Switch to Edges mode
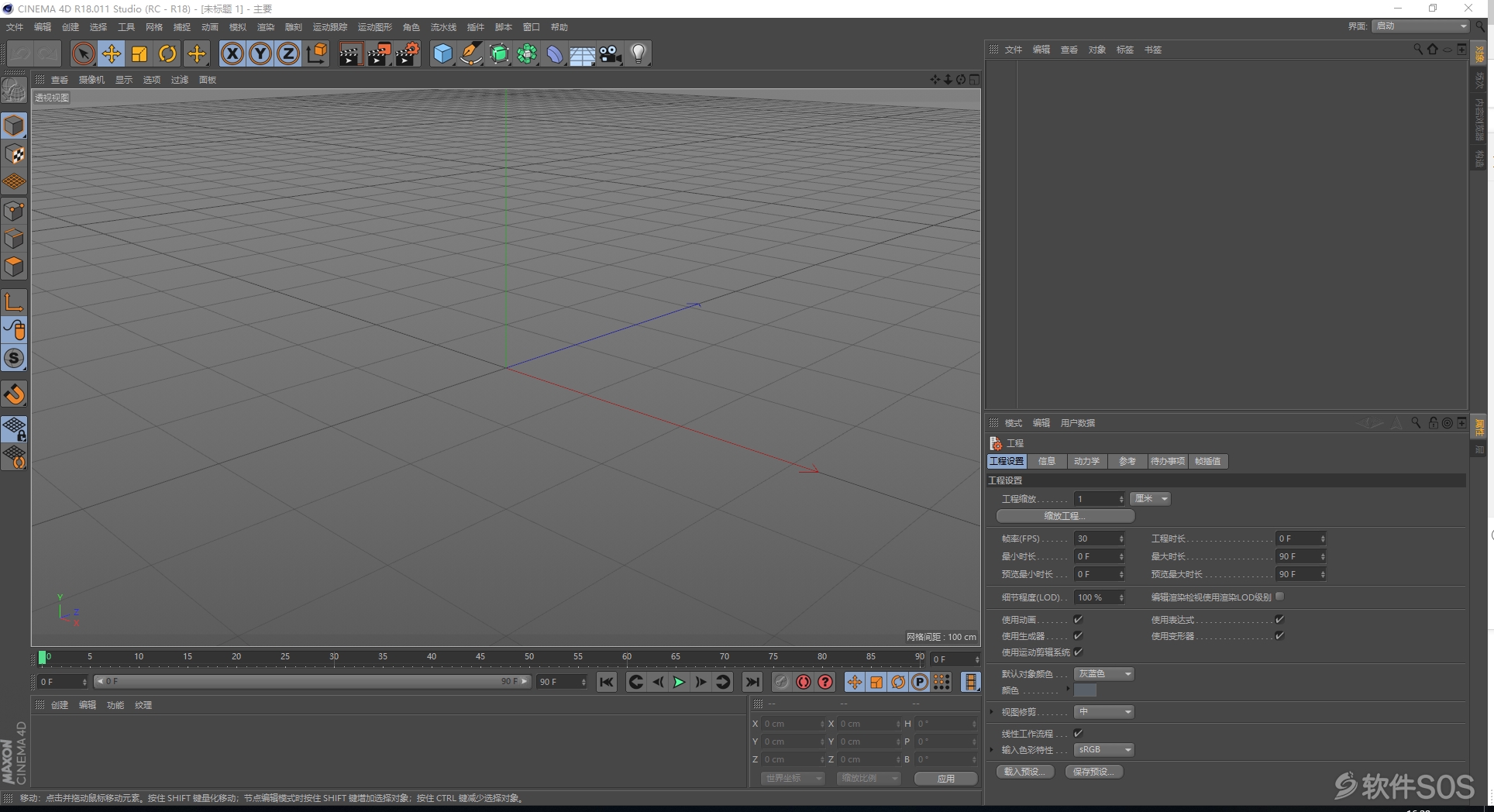Image resolution: width=1494 pixels, height=812 pixels. coord(14,239)
